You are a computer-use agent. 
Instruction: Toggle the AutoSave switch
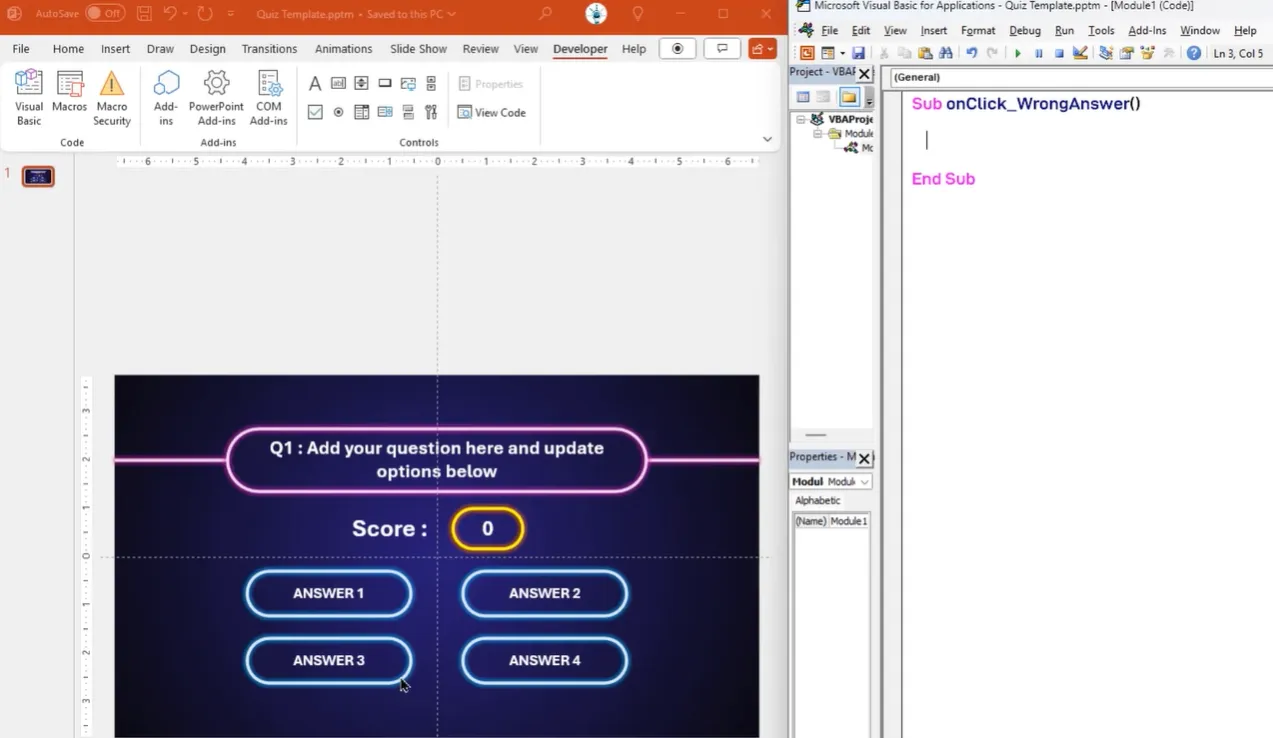tap(104, 14)
